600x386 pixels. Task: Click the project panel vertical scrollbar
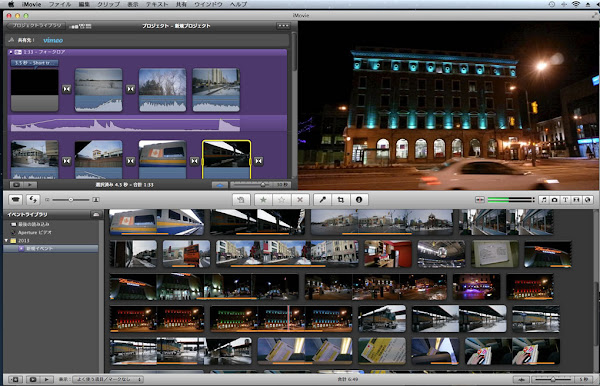[294, 52]
